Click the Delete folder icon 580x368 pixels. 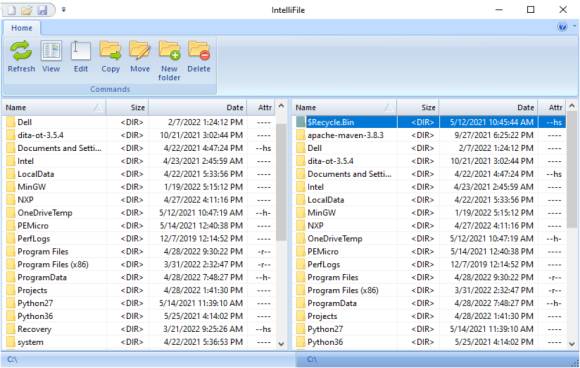click(199, 51)
